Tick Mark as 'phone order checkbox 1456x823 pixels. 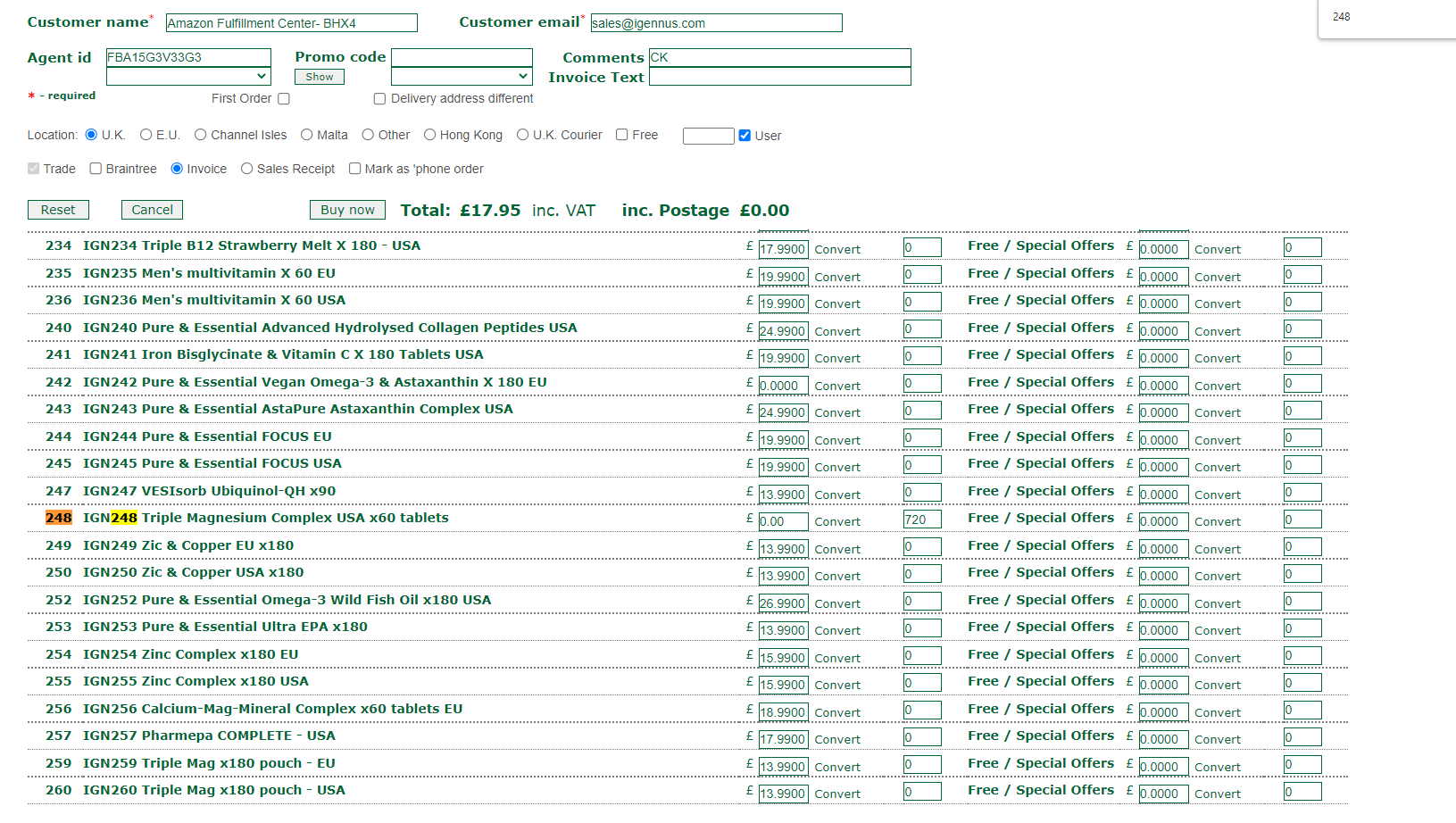[x=355, y=169]
